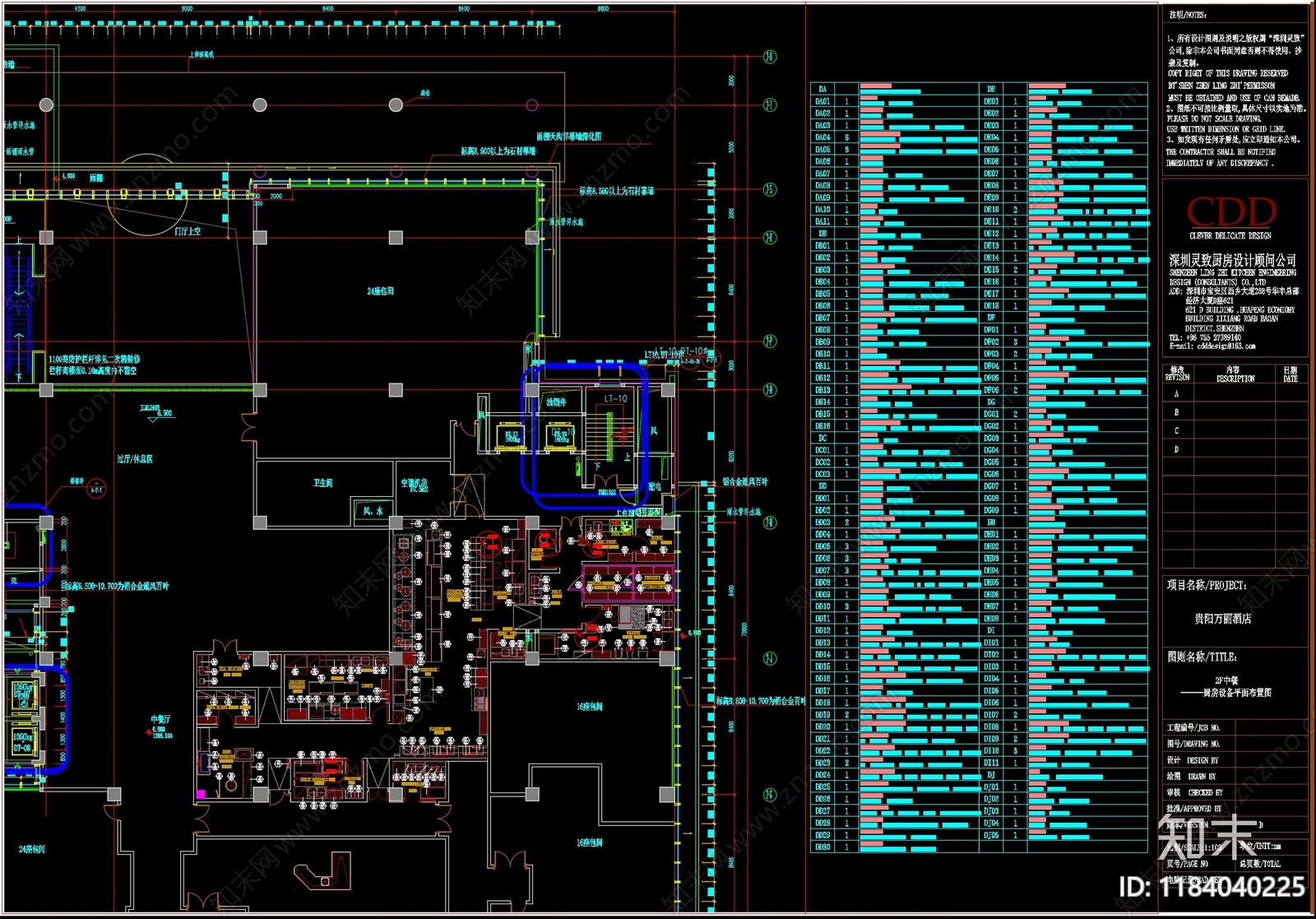Select the '过厅/休息区' room label
The width and height of the screenshot is (1316, 919).
(135, 459)
